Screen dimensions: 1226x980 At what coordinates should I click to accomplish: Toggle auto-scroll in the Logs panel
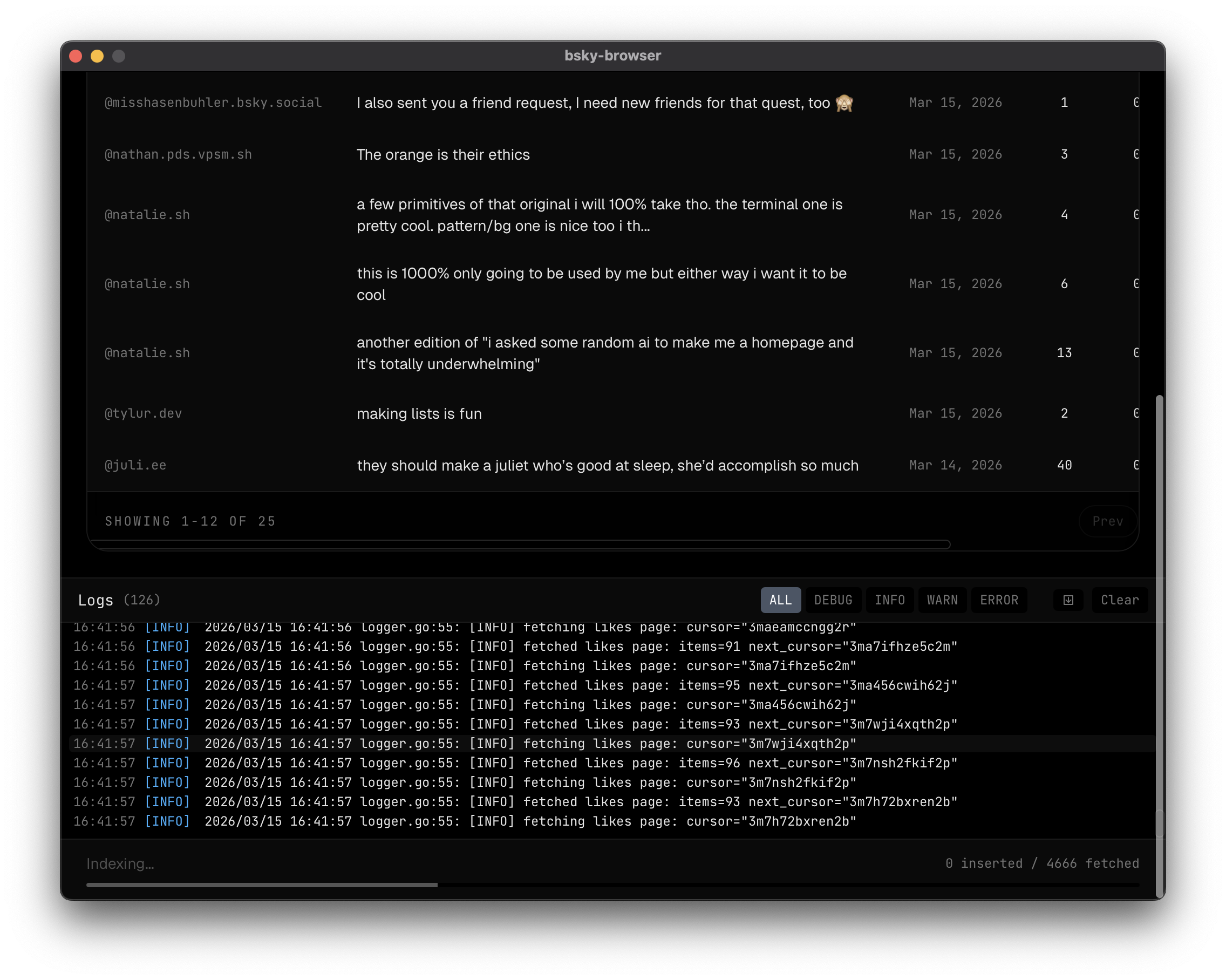click(x=1068, y=600)
